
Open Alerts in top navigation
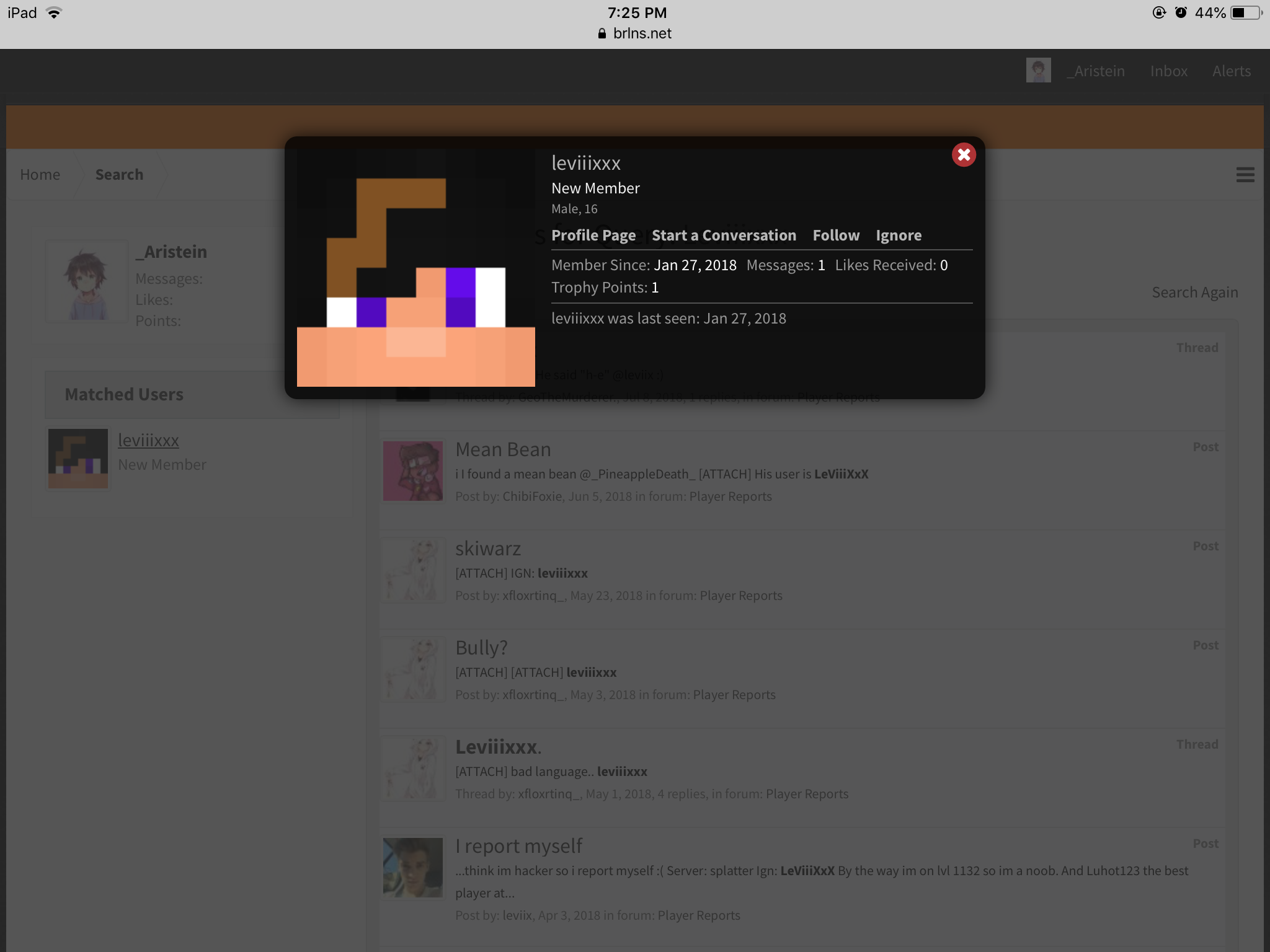click(1232, 71)
